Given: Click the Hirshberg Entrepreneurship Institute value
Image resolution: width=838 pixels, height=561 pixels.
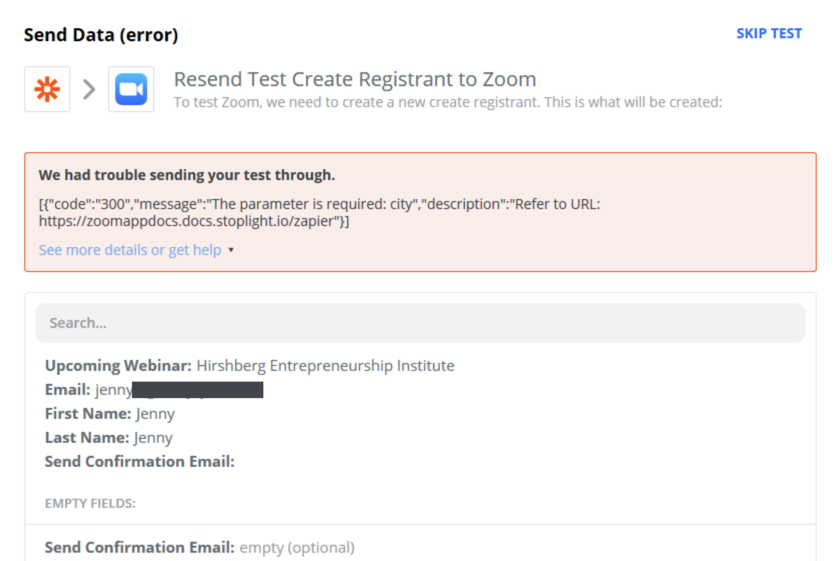Looking at the screenshot, I should point(325,365).
